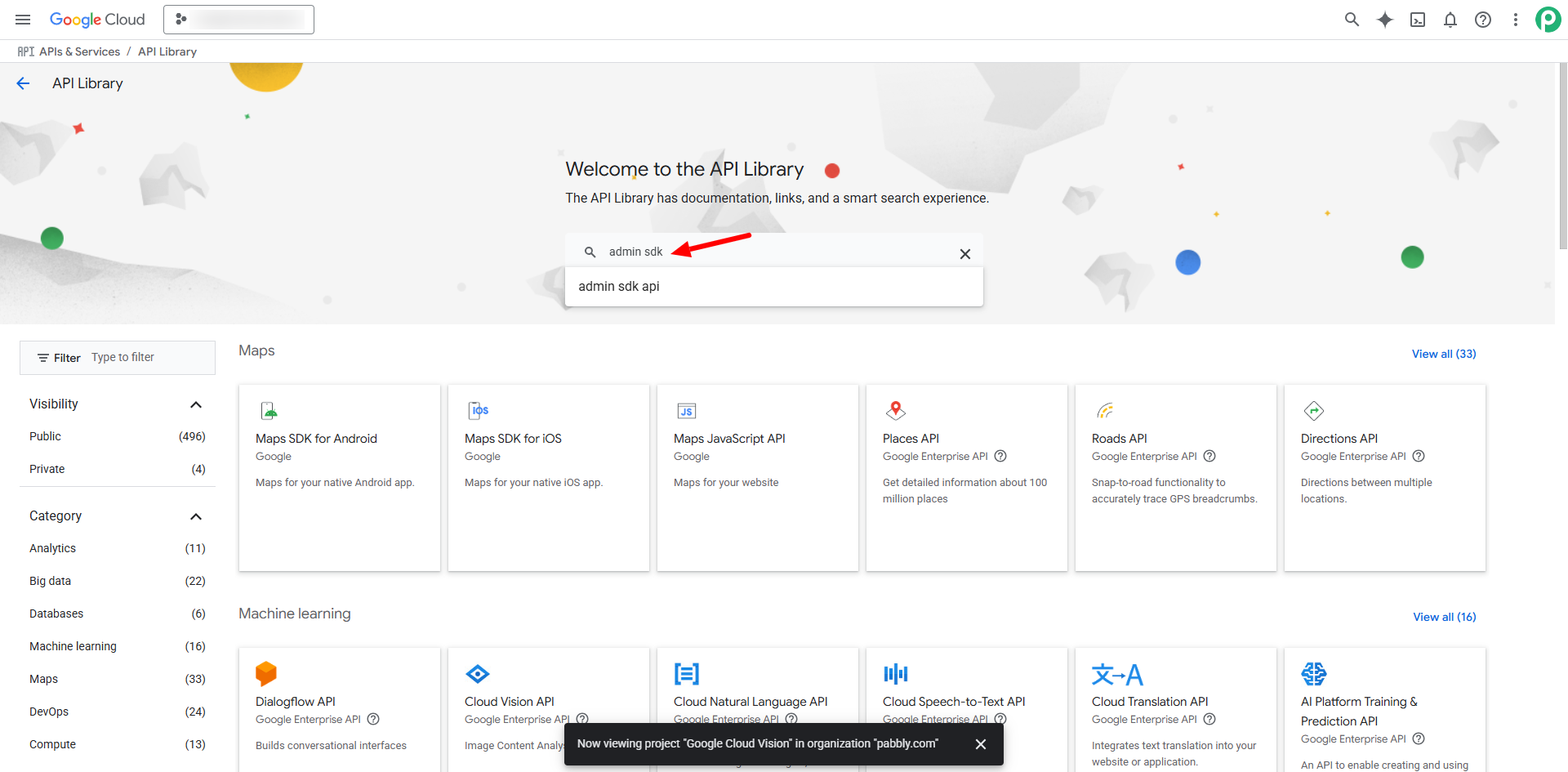Dismiss the project notification toast
Viewport: 1568px width, 772px height.
pyautogui.click(x=981, y=744)
